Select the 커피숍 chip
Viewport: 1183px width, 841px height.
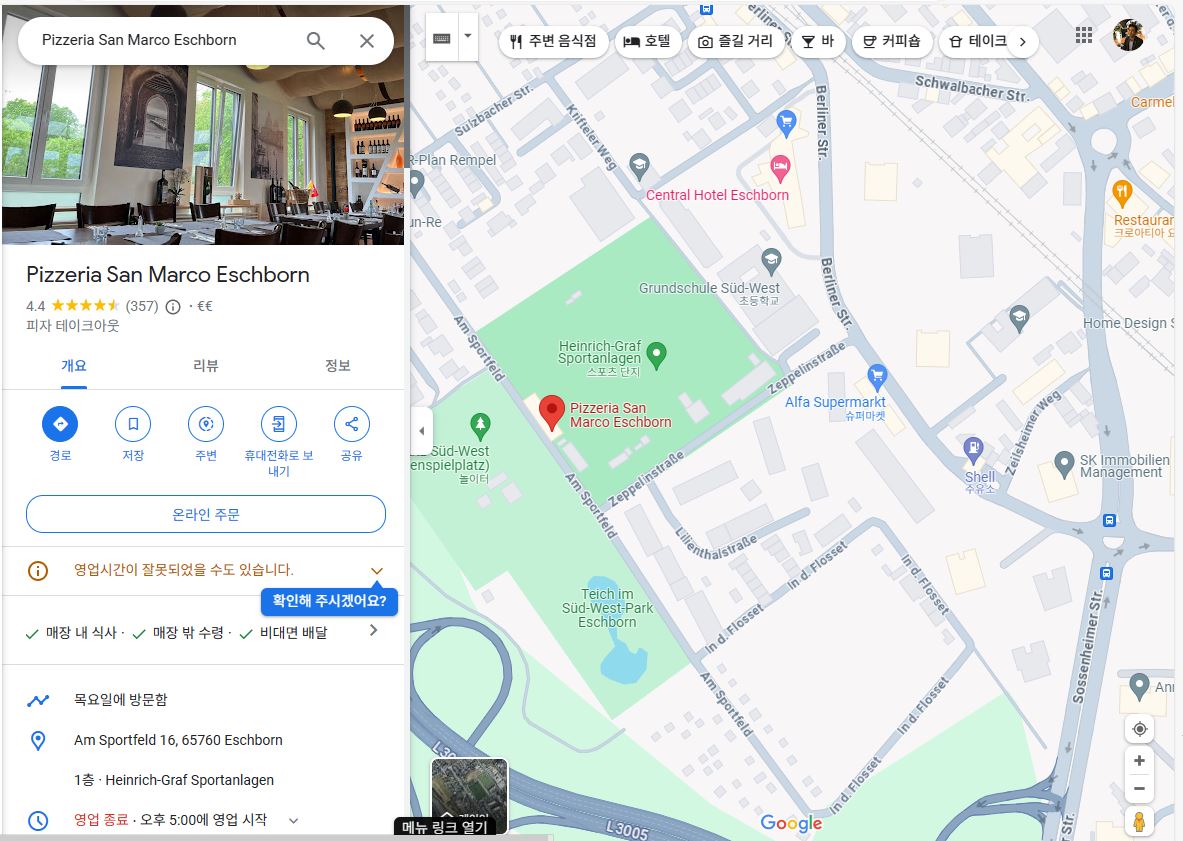tap(893, 41)
